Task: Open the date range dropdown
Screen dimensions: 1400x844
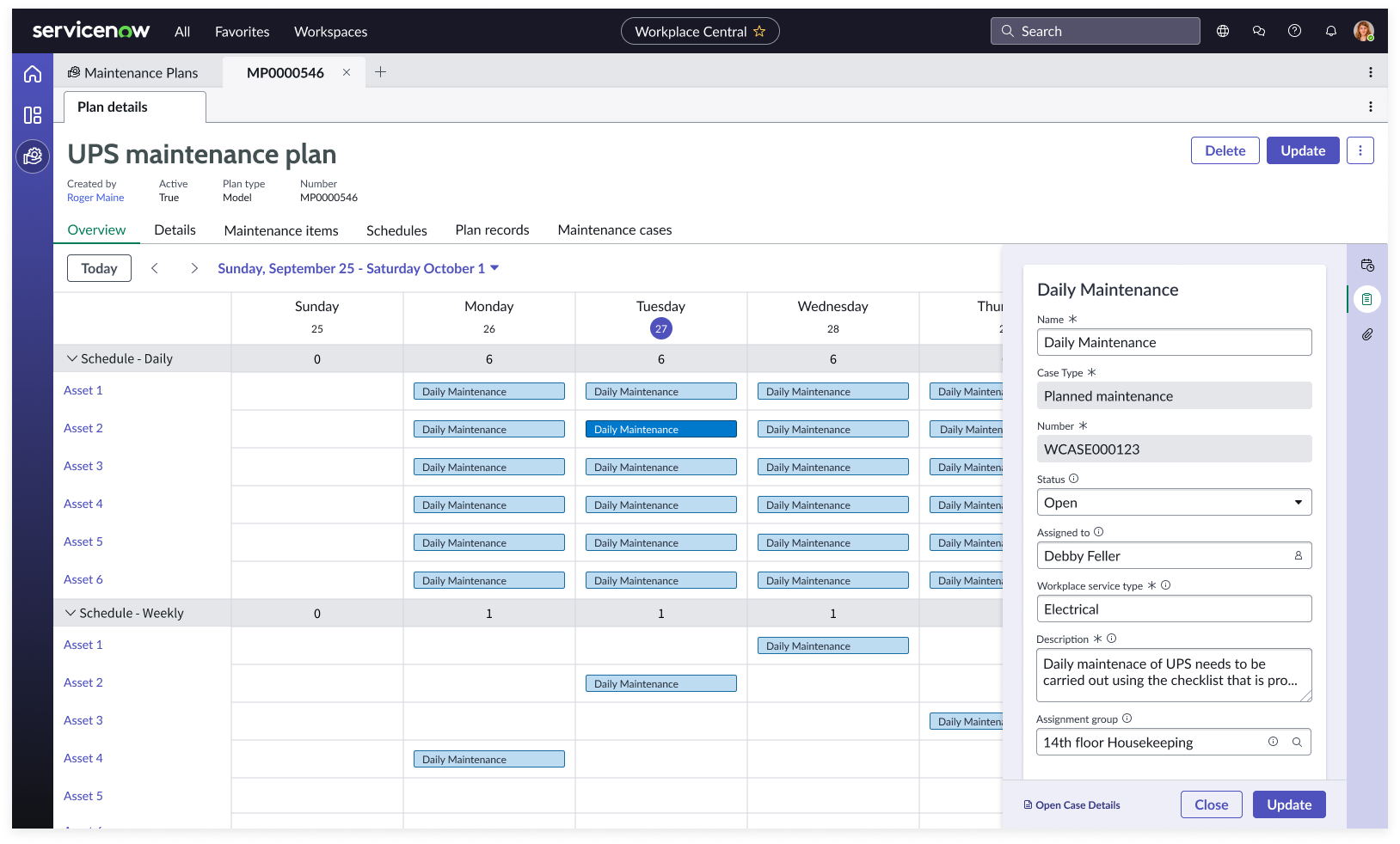Action: [359, 268]
